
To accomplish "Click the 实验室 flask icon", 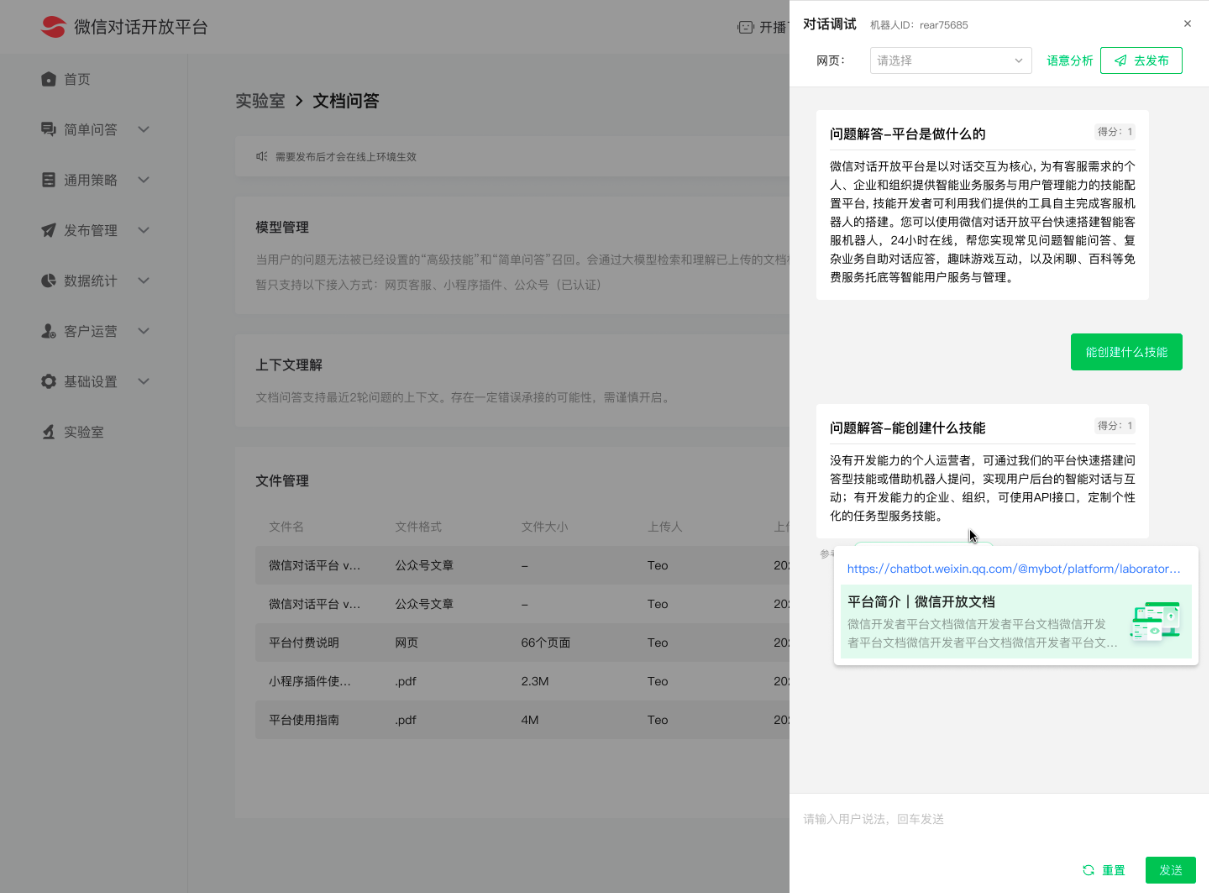I will [48, 432].
